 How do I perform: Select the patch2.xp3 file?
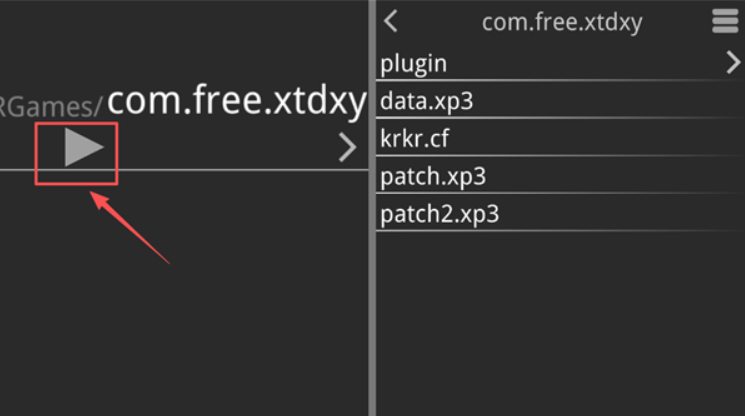(560, 213)
